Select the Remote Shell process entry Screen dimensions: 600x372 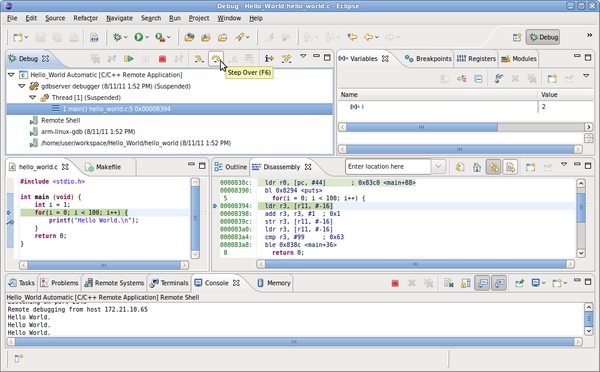click(60, 121)
